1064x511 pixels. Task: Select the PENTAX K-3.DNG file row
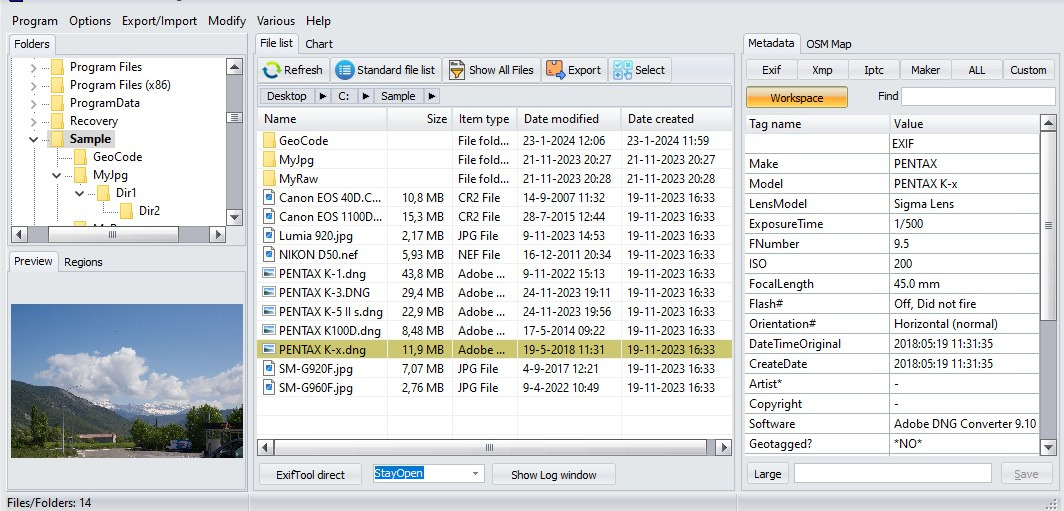[x=495, y=293]
